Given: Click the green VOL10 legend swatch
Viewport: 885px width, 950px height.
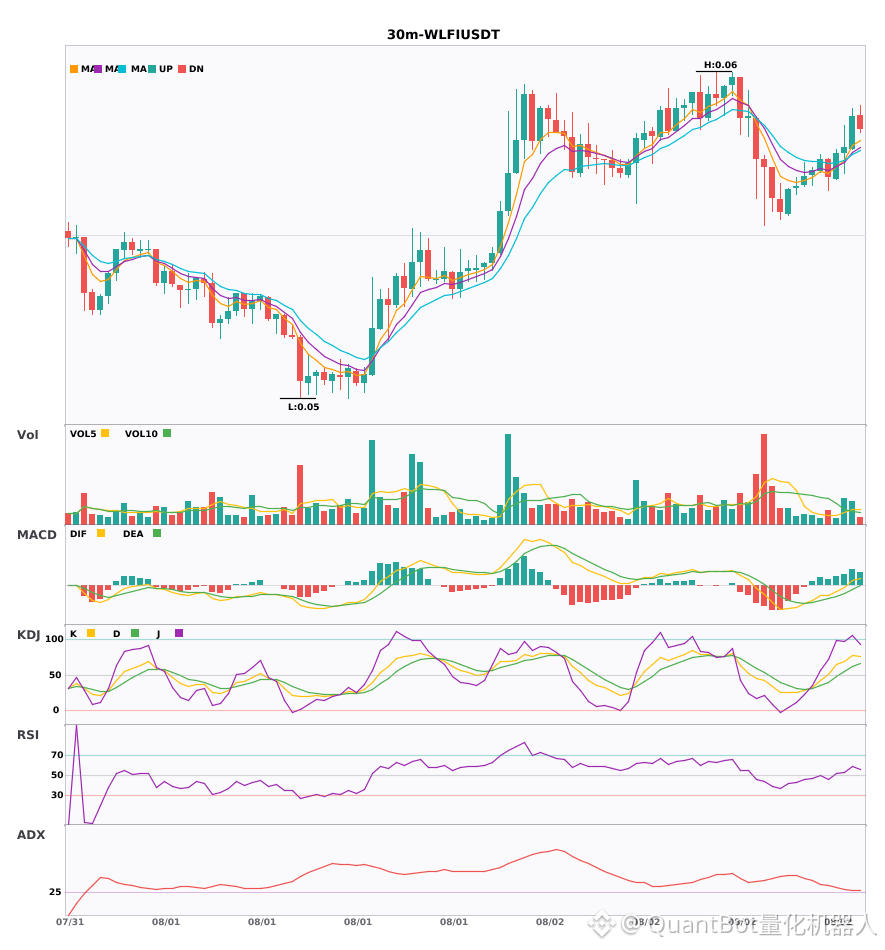Looking at the screenshot, I should (167, 433).
